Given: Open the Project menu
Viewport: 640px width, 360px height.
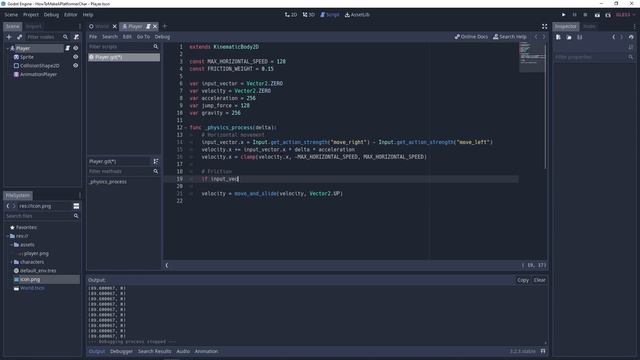Looking at the screenshot, I should click(31, 15).
